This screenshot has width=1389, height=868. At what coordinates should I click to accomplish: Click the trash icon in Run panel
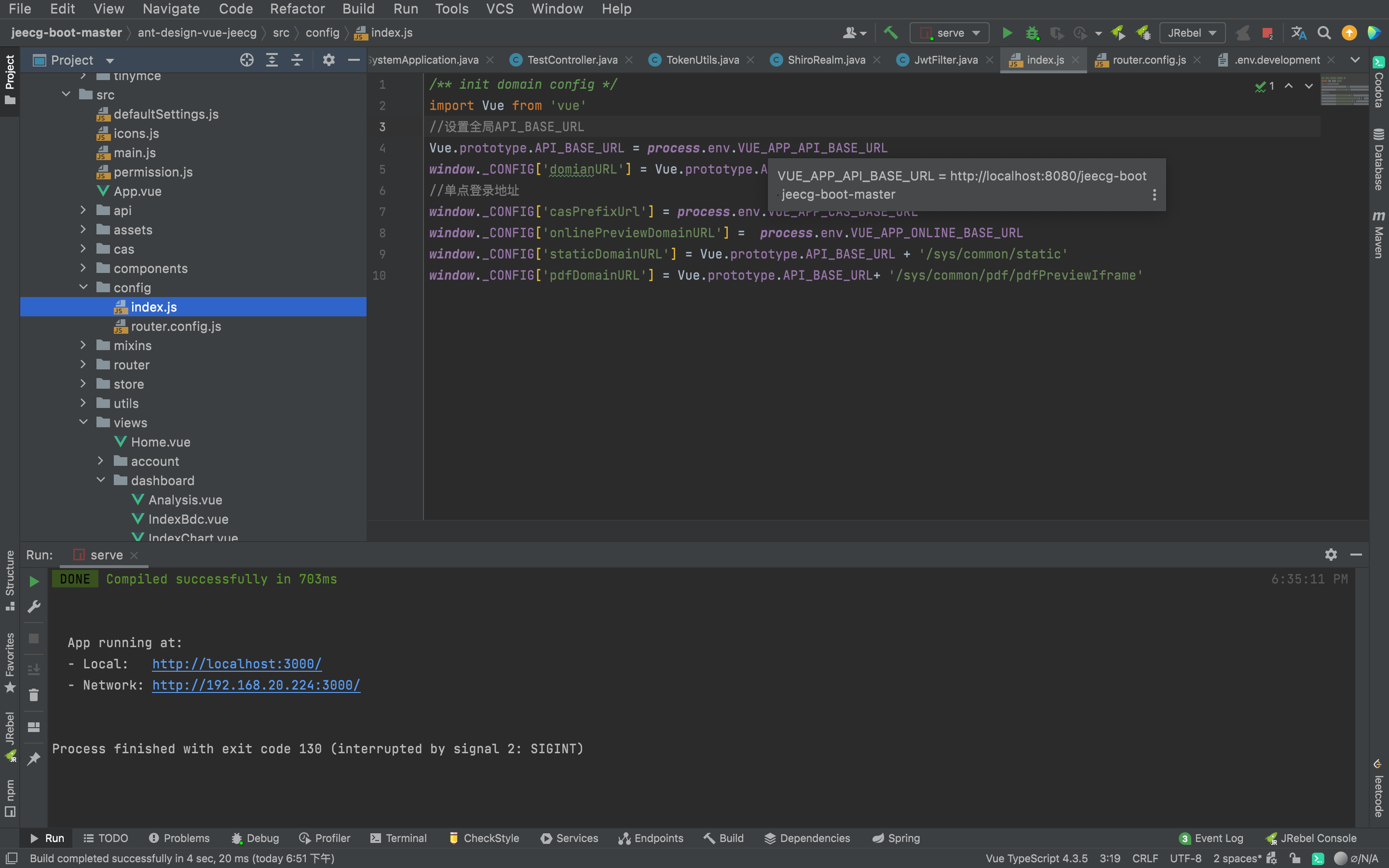pos(34,695)
